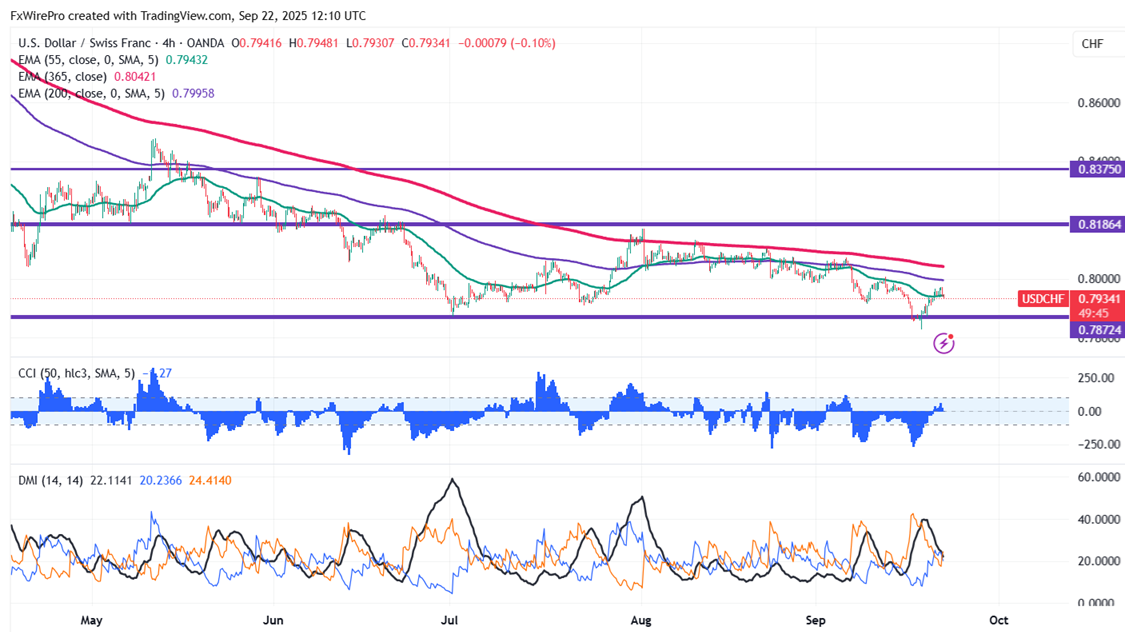Click the 0.80000 price axis label

point(1098,279)
